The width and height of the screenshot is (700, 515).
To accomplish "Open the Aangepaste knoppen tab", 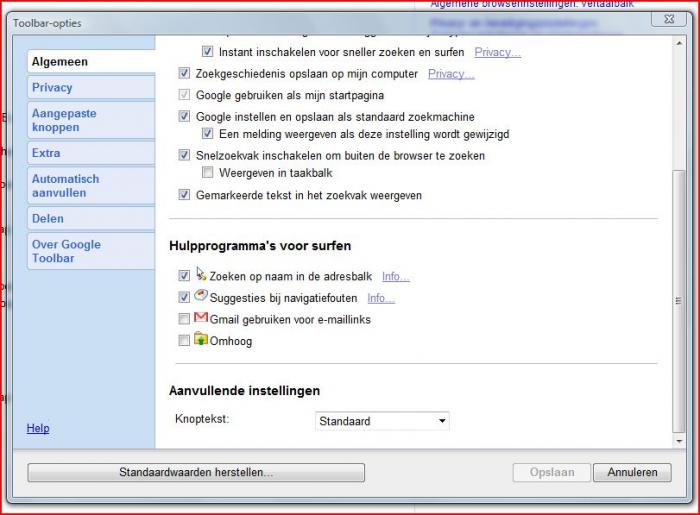I will pos(91,120).
